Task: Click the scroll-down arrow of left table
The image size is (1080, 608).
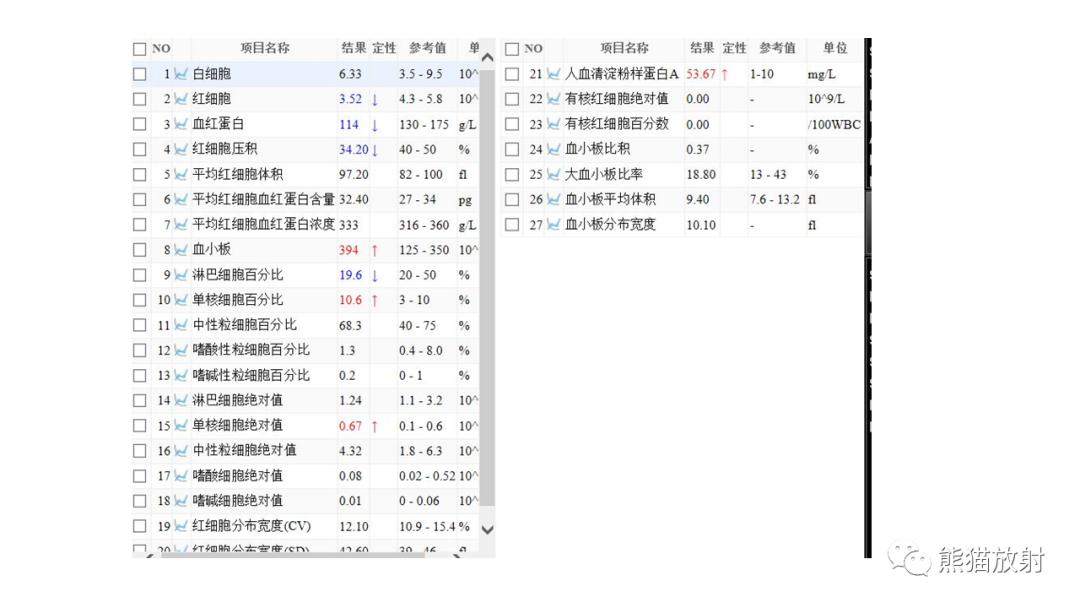Action: click(488, 530)
